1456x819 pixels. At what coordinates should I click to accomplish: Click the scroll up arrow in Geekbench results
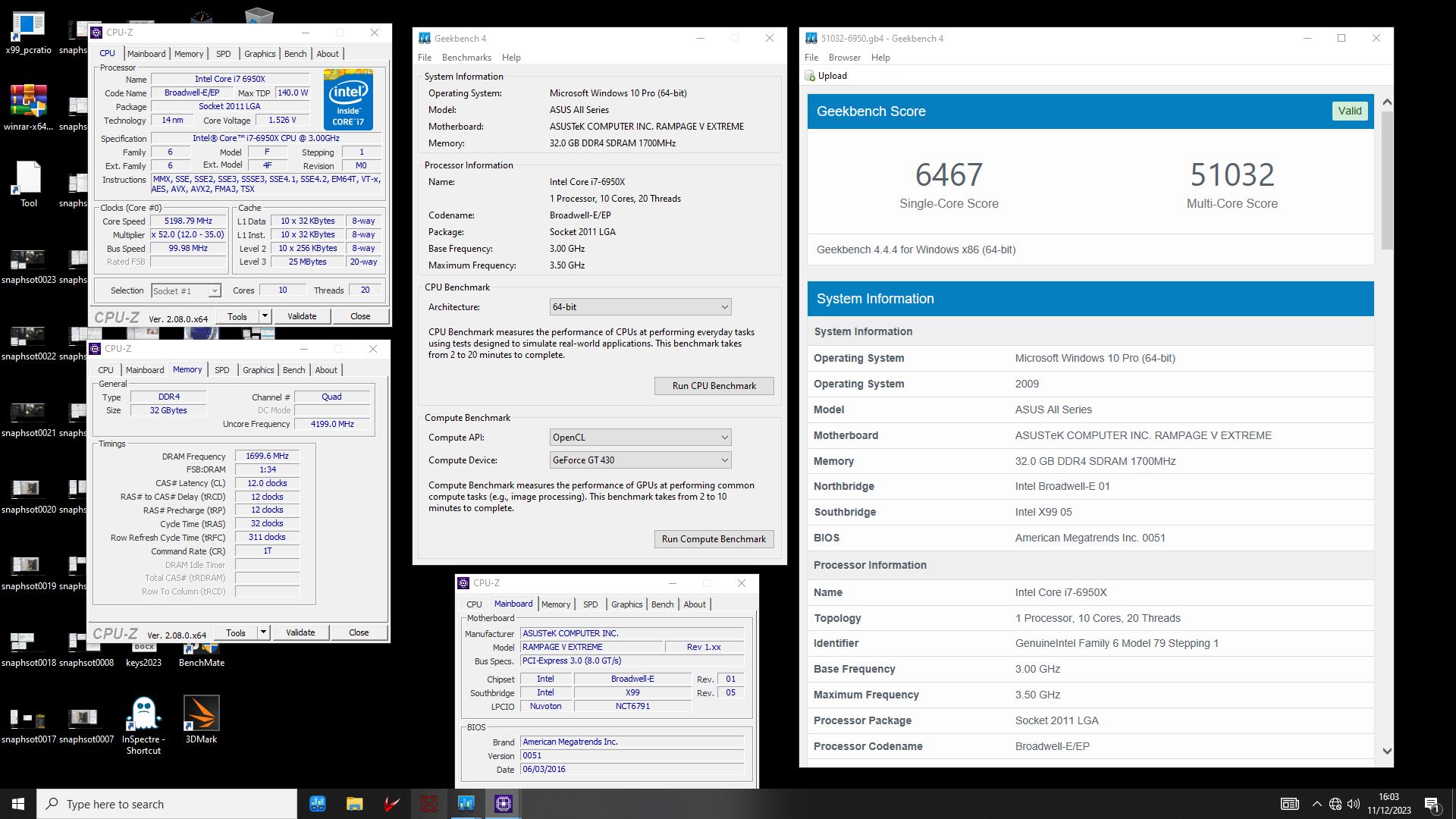1387,102
